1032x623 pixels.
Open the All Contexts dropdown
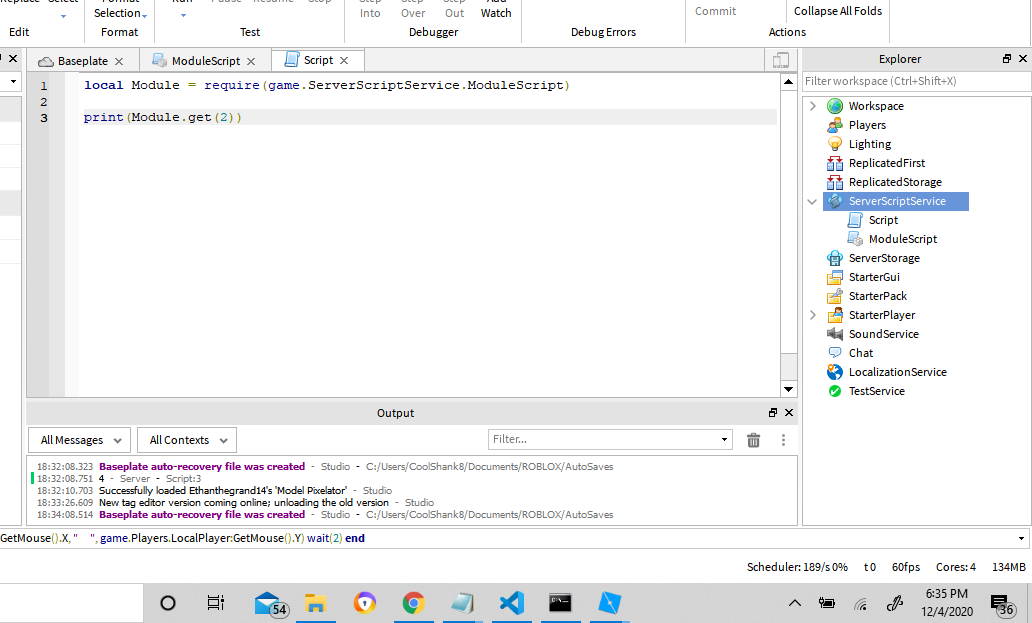point(188,440)
